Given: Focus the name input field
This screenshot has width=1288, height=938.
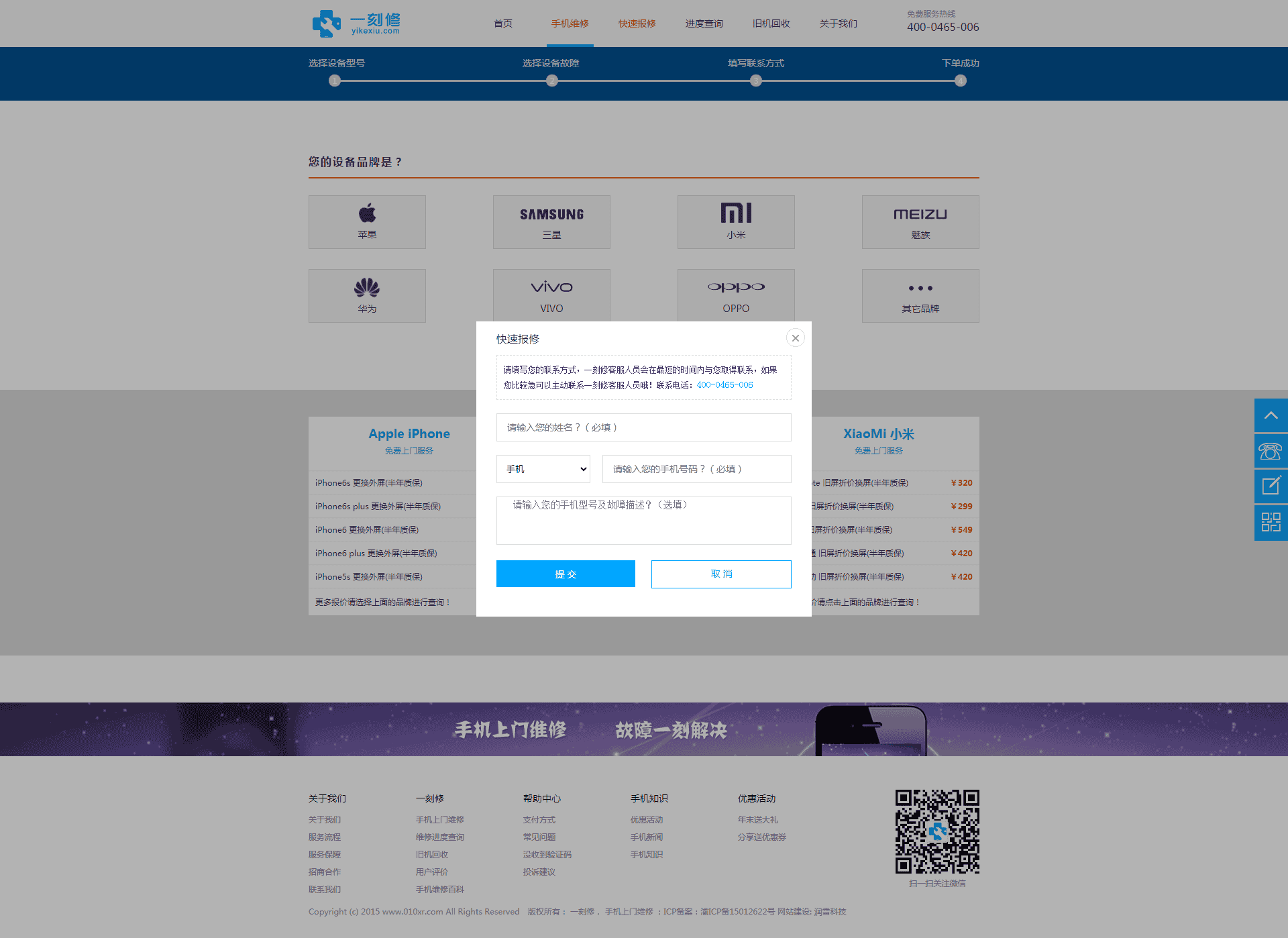Looking at the screenshot, I should click(643, 427).
